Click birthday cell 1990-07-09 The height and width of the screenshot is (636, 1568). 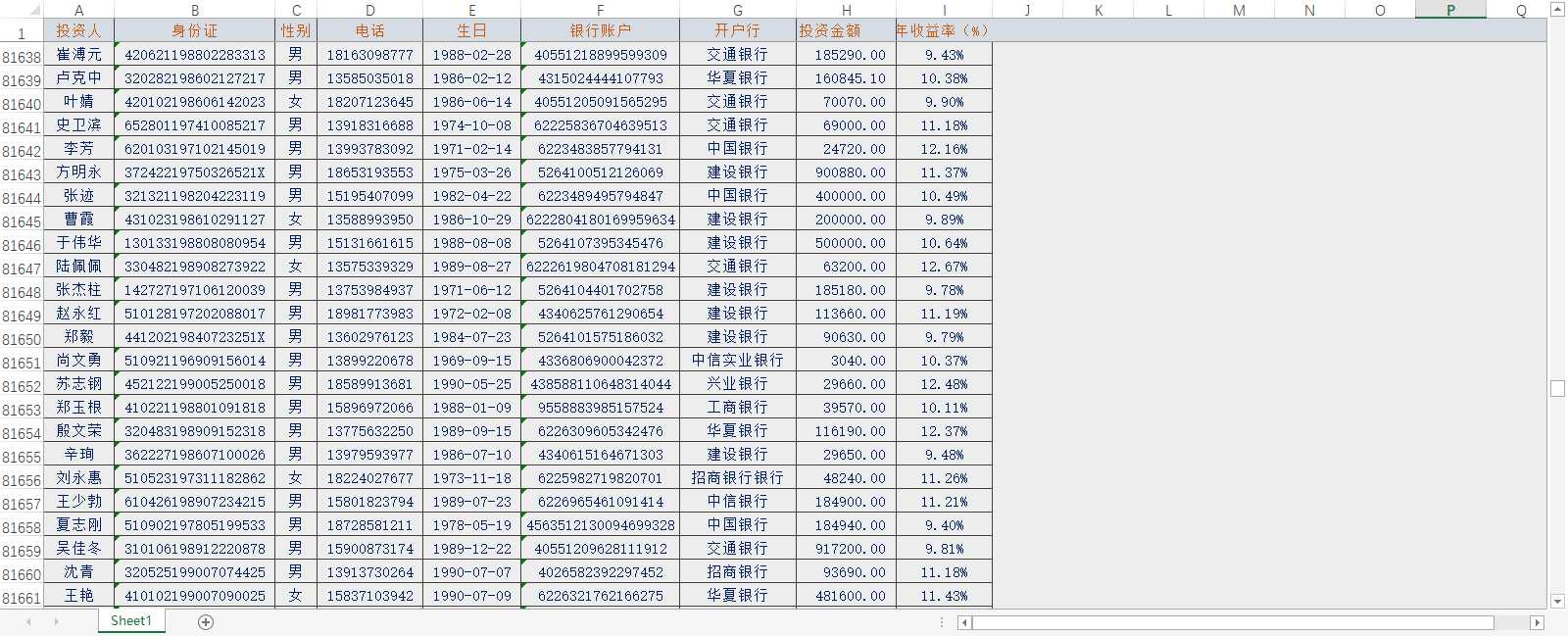(x=472, y=596)
